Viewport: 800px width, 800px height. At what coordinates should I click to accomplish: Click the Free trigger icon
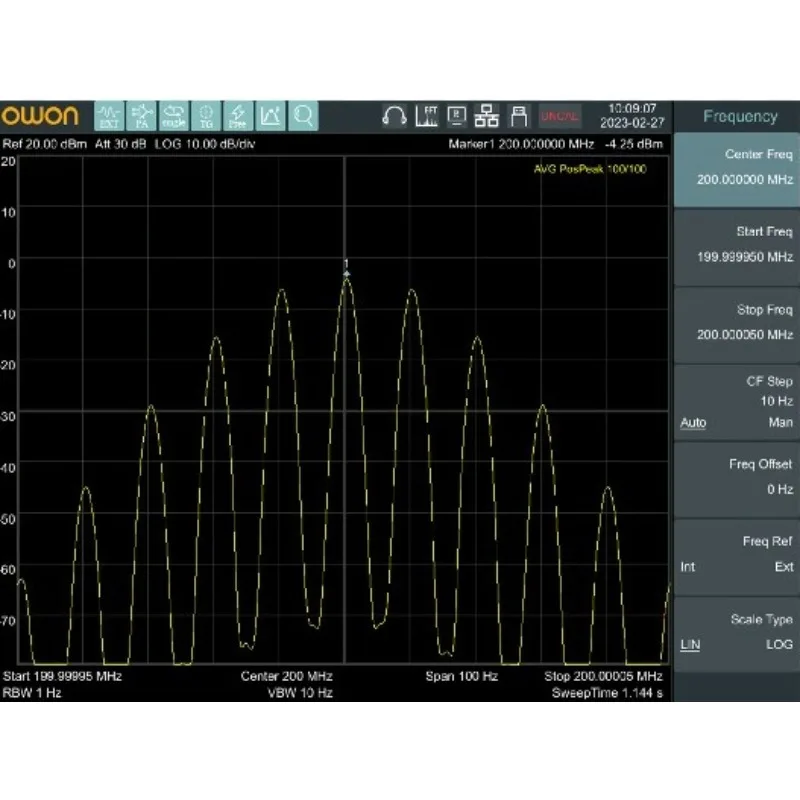[238, 116]
